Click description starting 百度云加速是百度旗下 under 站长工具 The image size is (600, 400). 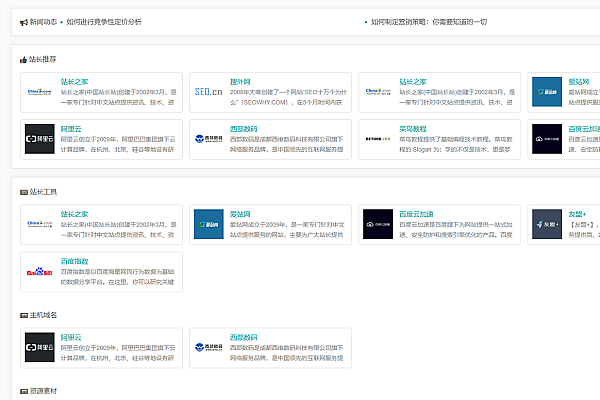[456, 230]
